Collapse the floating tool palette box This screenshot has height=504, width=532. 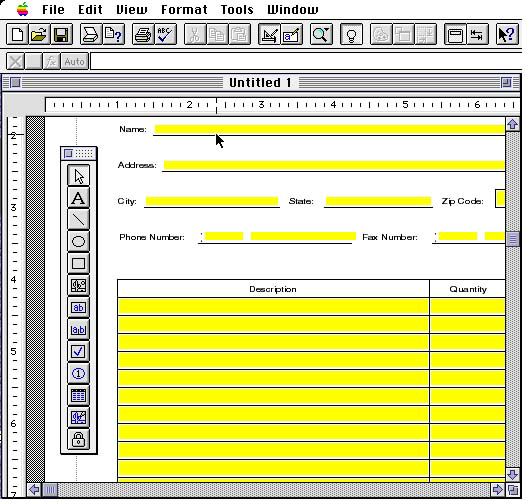click(x=68, y=154)
